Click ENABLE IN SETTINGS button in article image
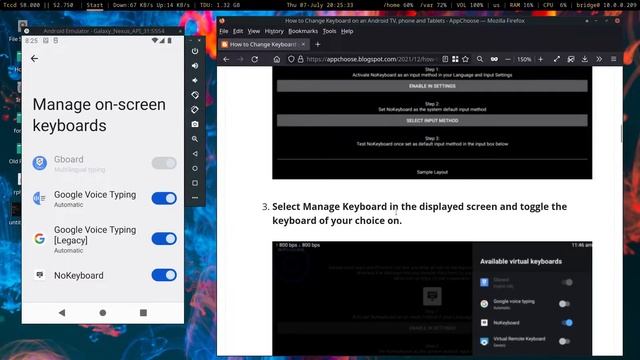This screenshot has height=360, width=640. click(x=432, y=86)
